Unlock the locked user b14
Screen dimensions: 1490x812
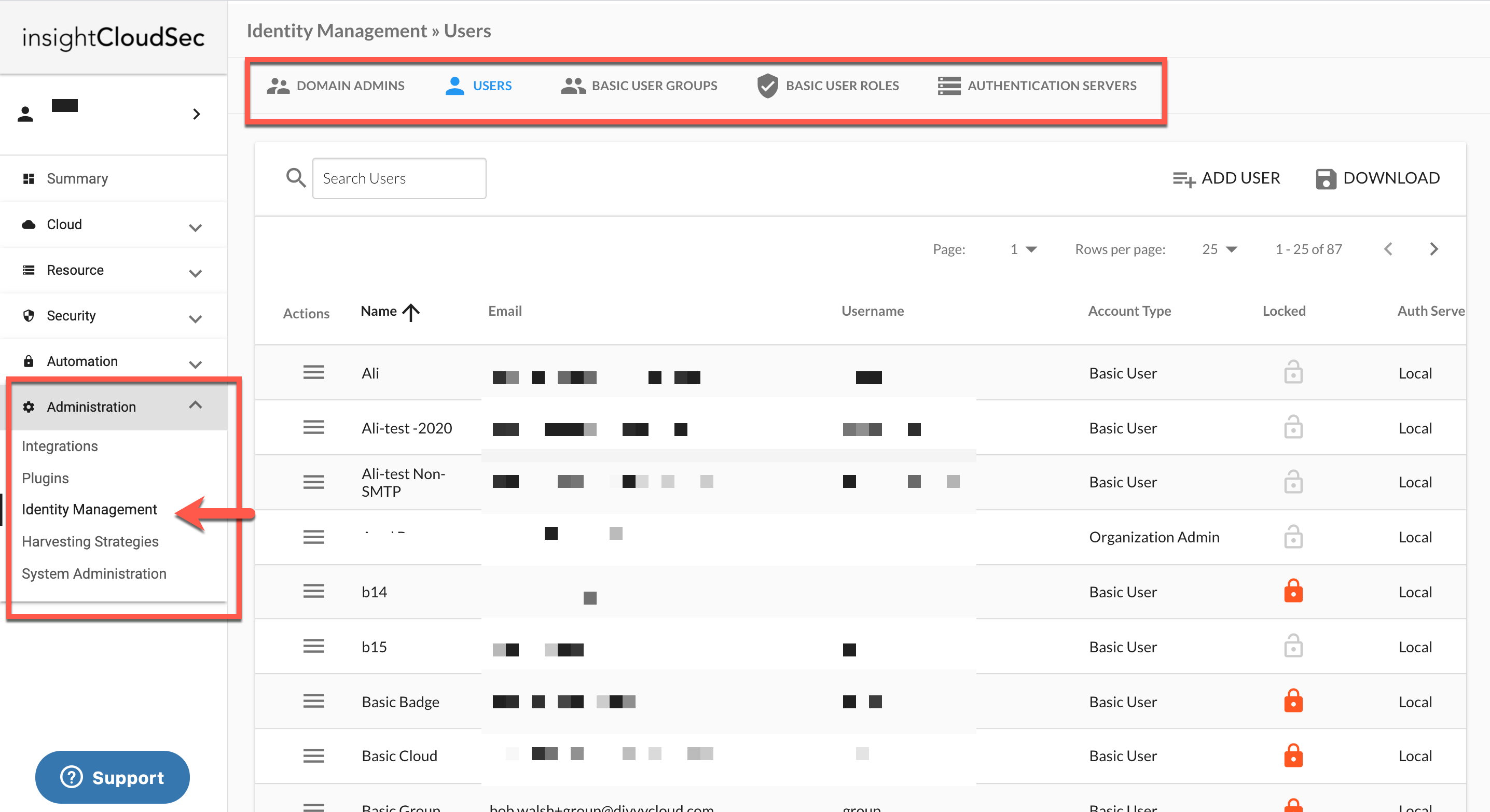(1293, 590)
